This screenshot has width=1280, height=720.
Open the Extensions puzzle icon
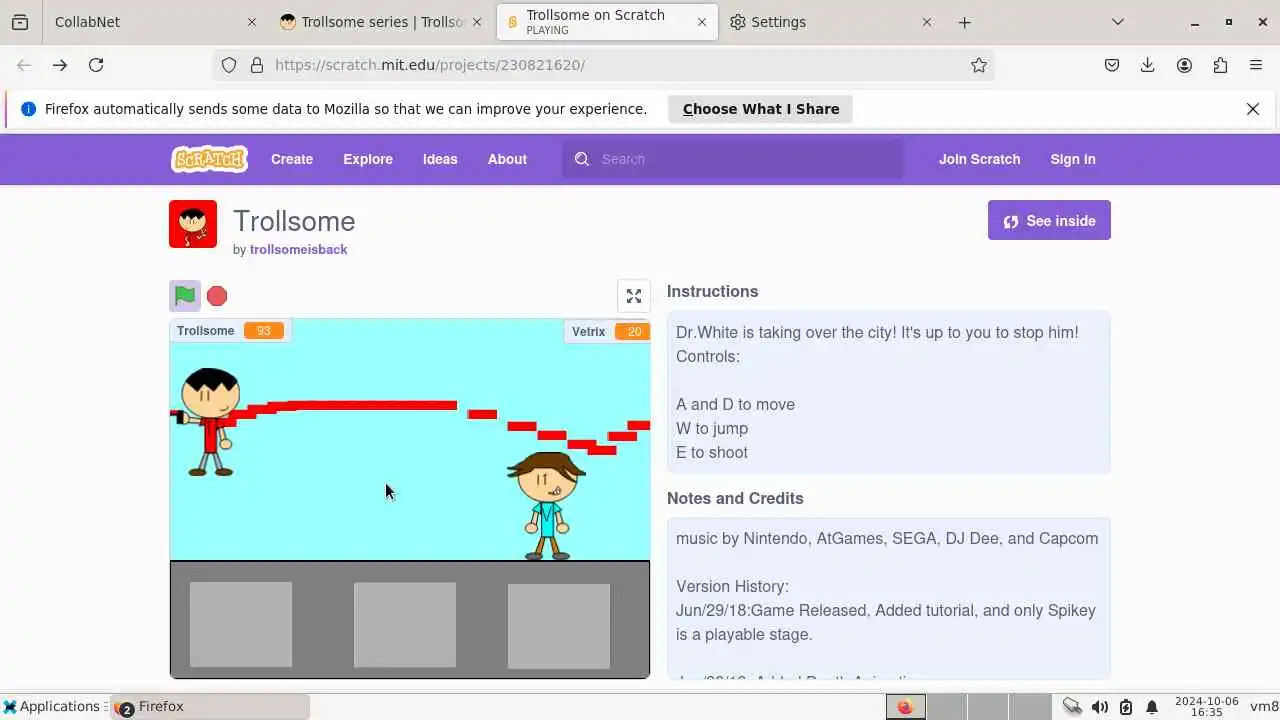(x=1220, y=65)
